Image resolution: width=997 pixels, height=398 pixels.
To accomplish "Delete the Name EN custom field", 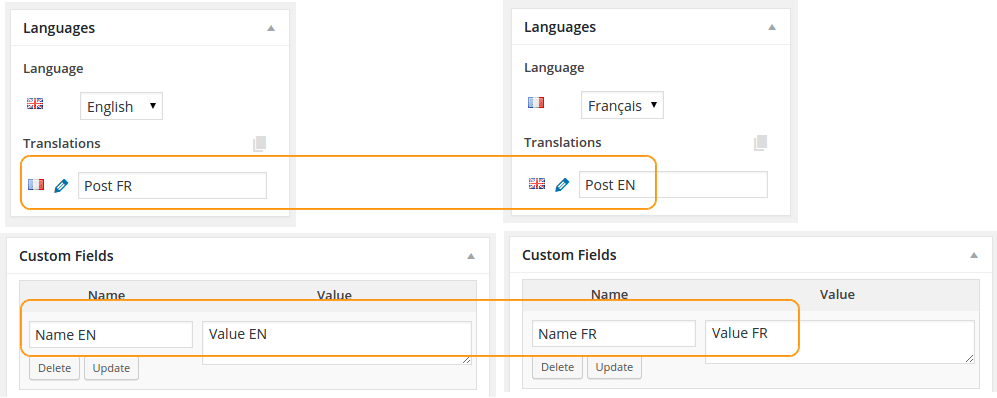I will [x=55, y=368].
